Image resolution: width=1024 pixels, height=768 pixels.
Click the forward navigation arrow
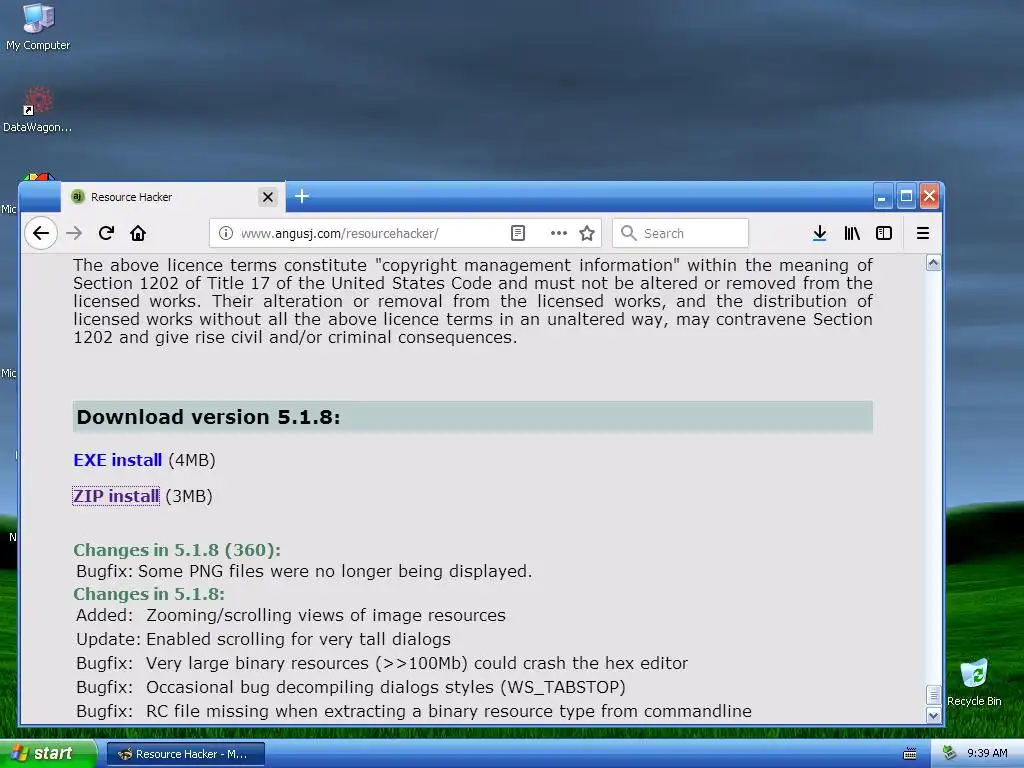(x=74, y=233)
